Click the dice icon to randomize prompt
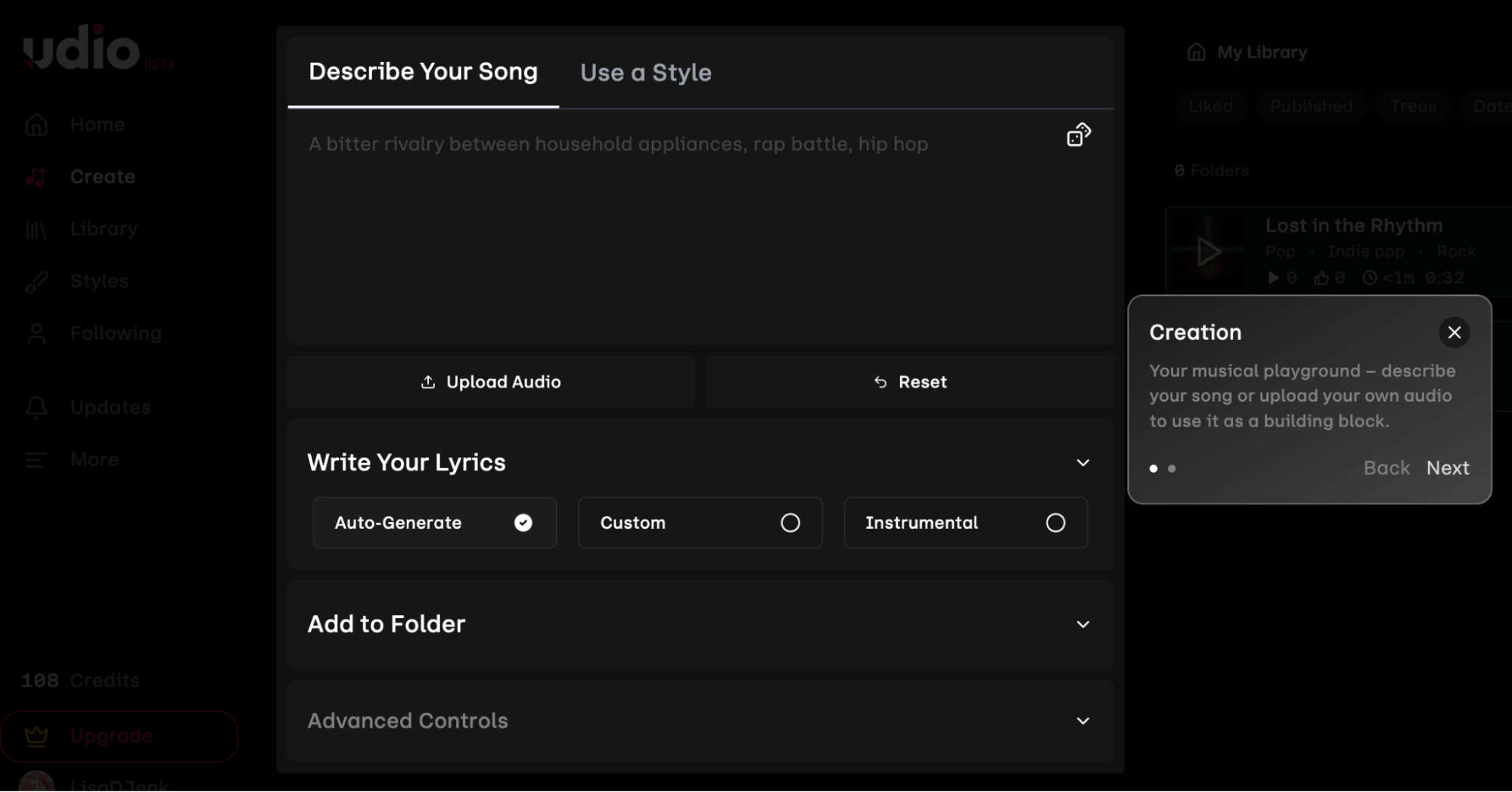1512x792 pixels. [1078, 135]
